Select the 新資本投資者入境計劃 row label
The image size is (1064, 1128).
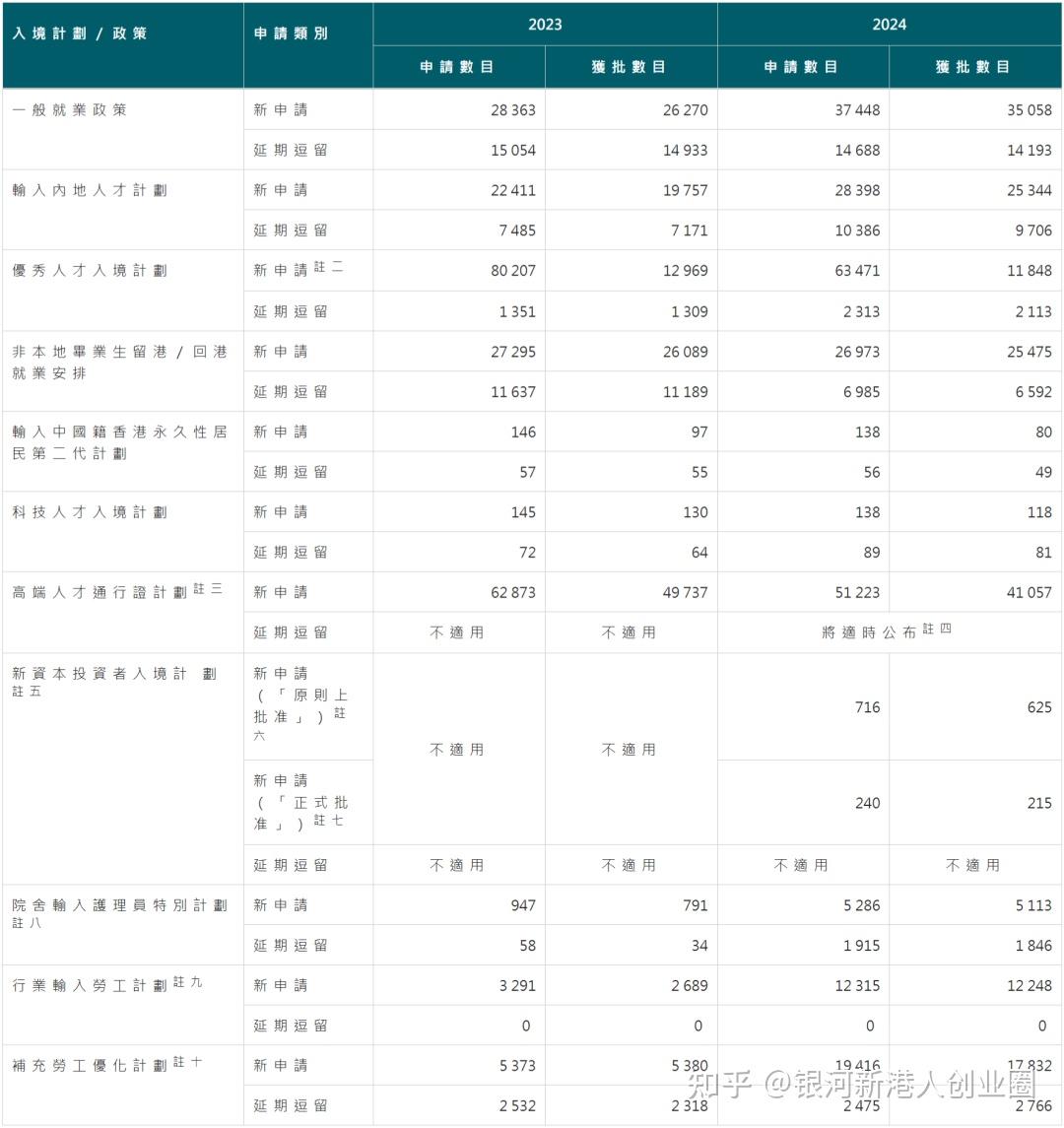click(x=114, y=682)
